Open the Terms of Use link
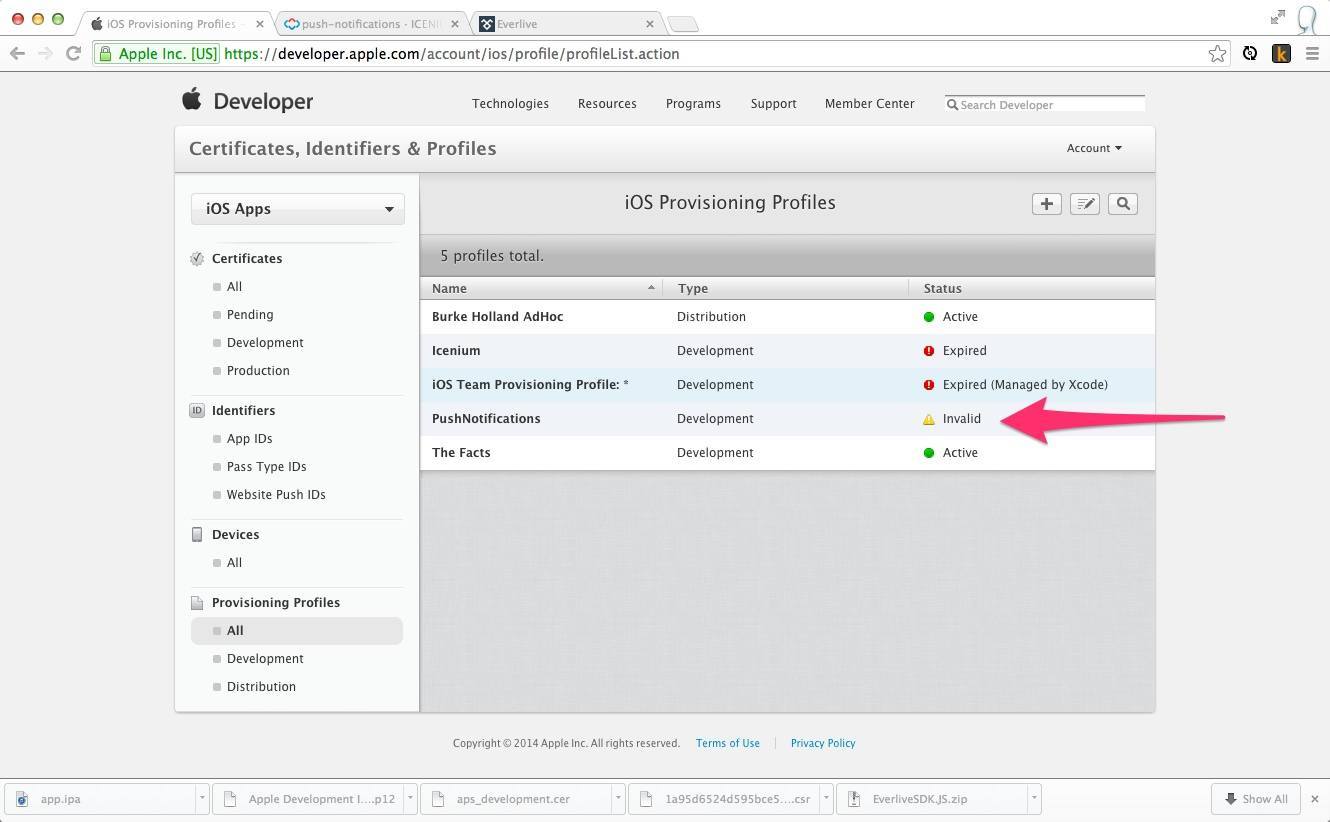The height and width of the screenshot is (822, 1330). pos(727,743)
